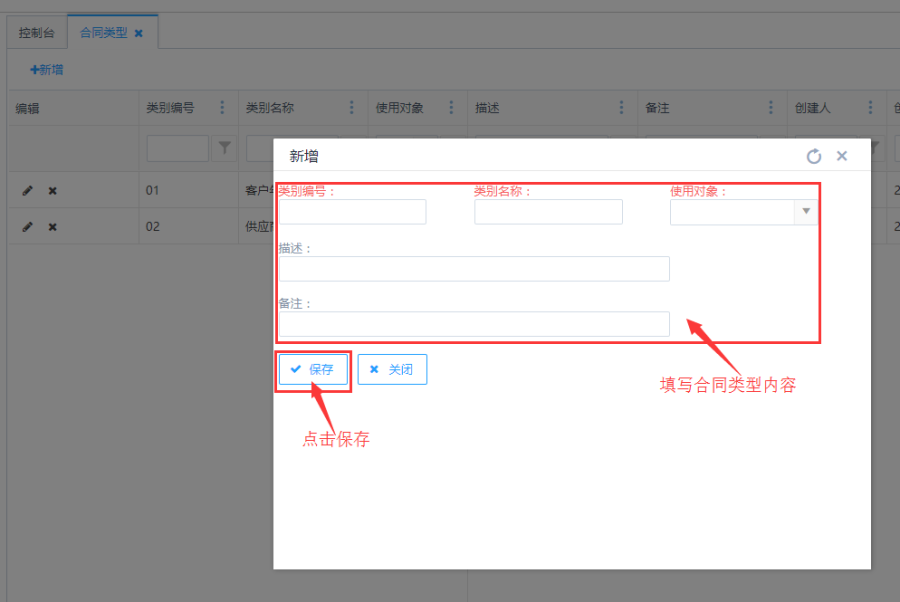Image resolution: width=900 pixels, height=602 pixels.
Task: Click the +新增 add link
Action: pyautogui.click(x=47, y=70)
